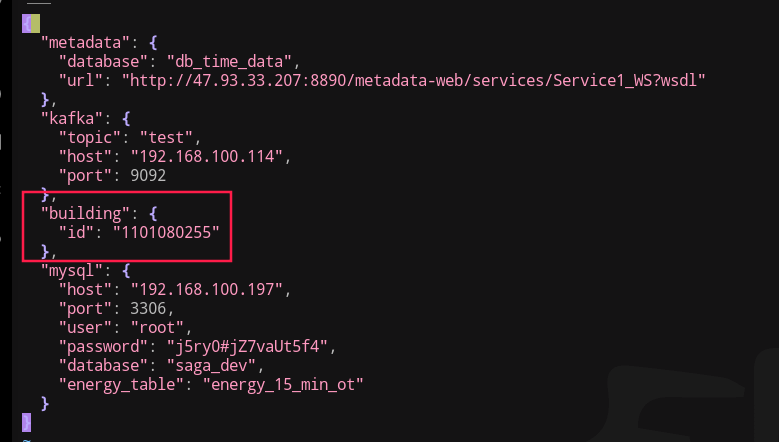This screenshot has width=779, height=442.
Task: Click the "mysql" section key
Action: 68,270
